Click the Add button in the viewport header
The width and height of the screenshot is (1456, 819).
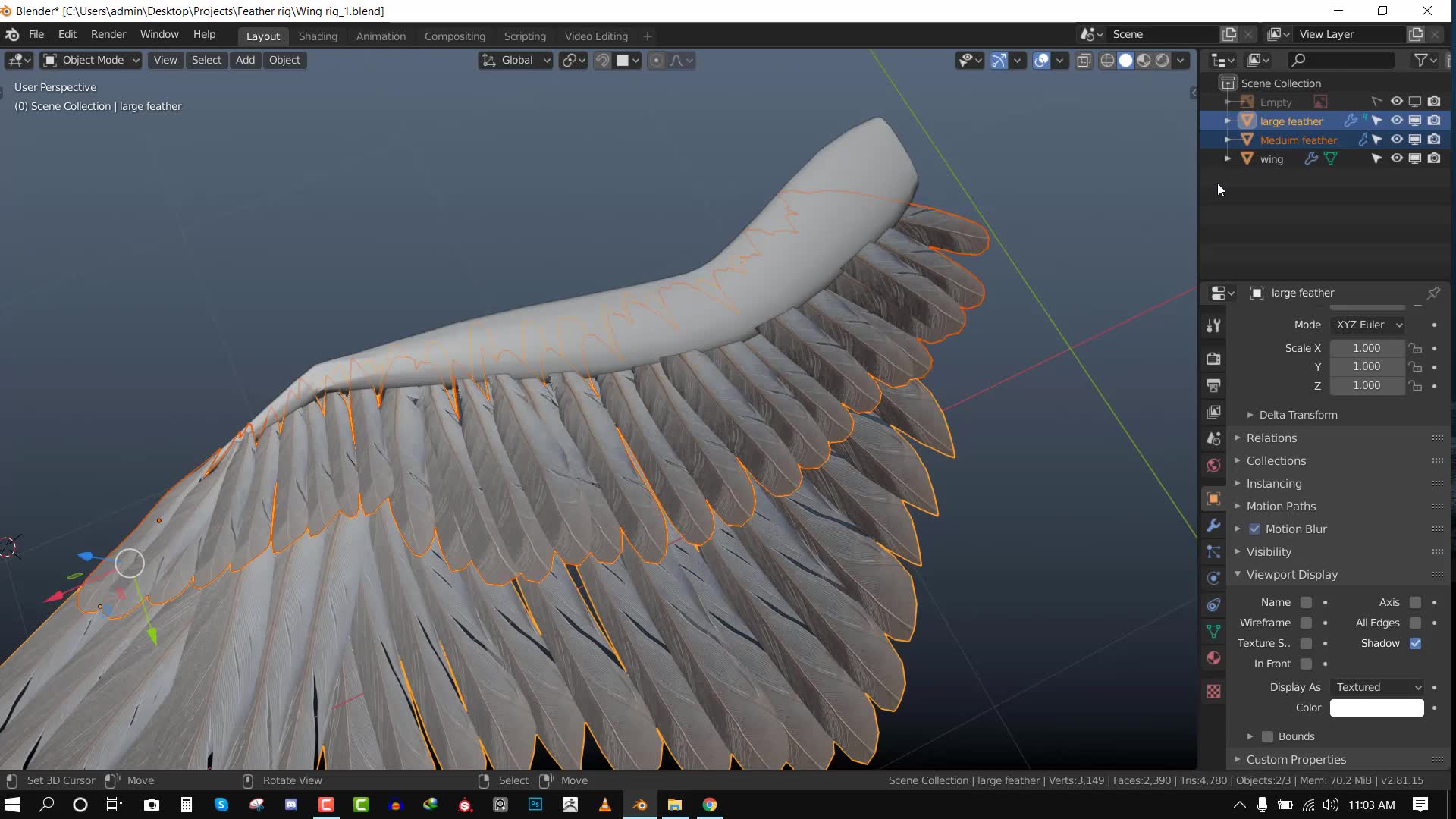(244, 60)
